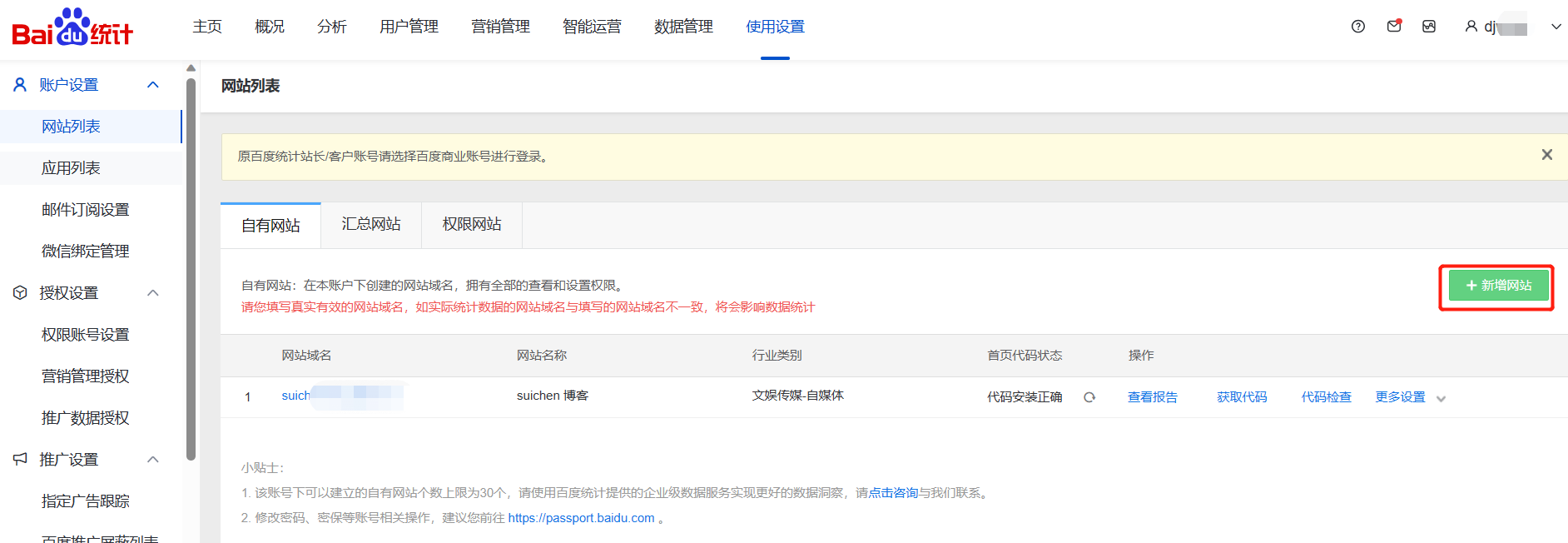Open the passport.baidu.com link
Image resolution: width=1568 pixels, height=543 pixels.
(x=581, y=518)
